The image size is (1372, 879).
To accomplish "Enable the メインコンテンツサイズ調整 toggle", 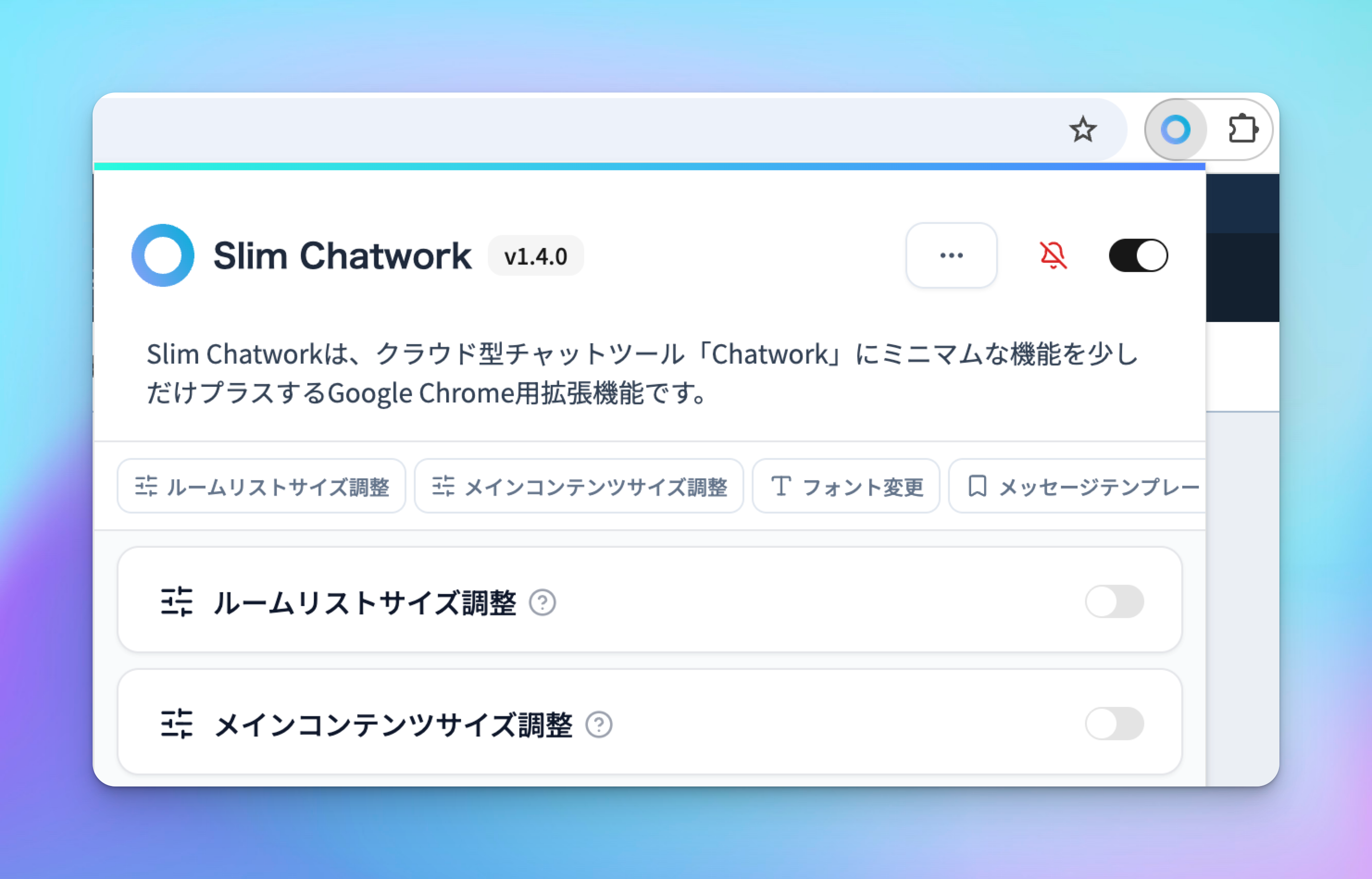I will tap(1114, 724).
